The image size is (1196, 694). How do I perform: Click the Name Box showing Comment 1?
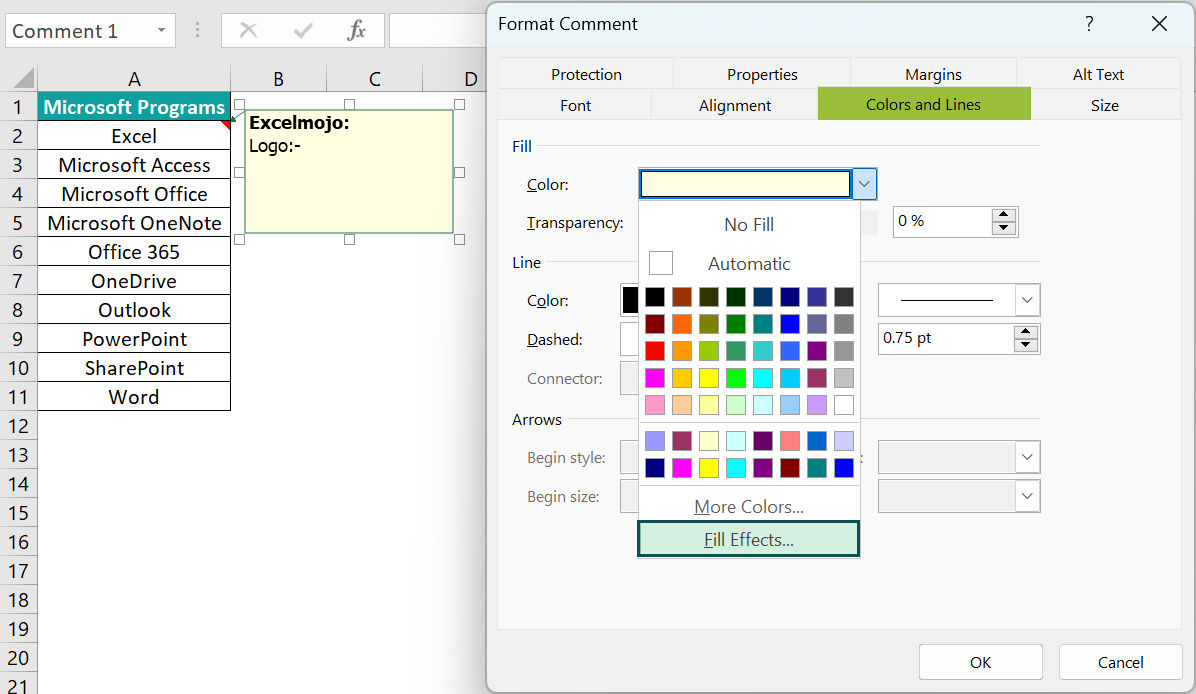pos(90,31)
